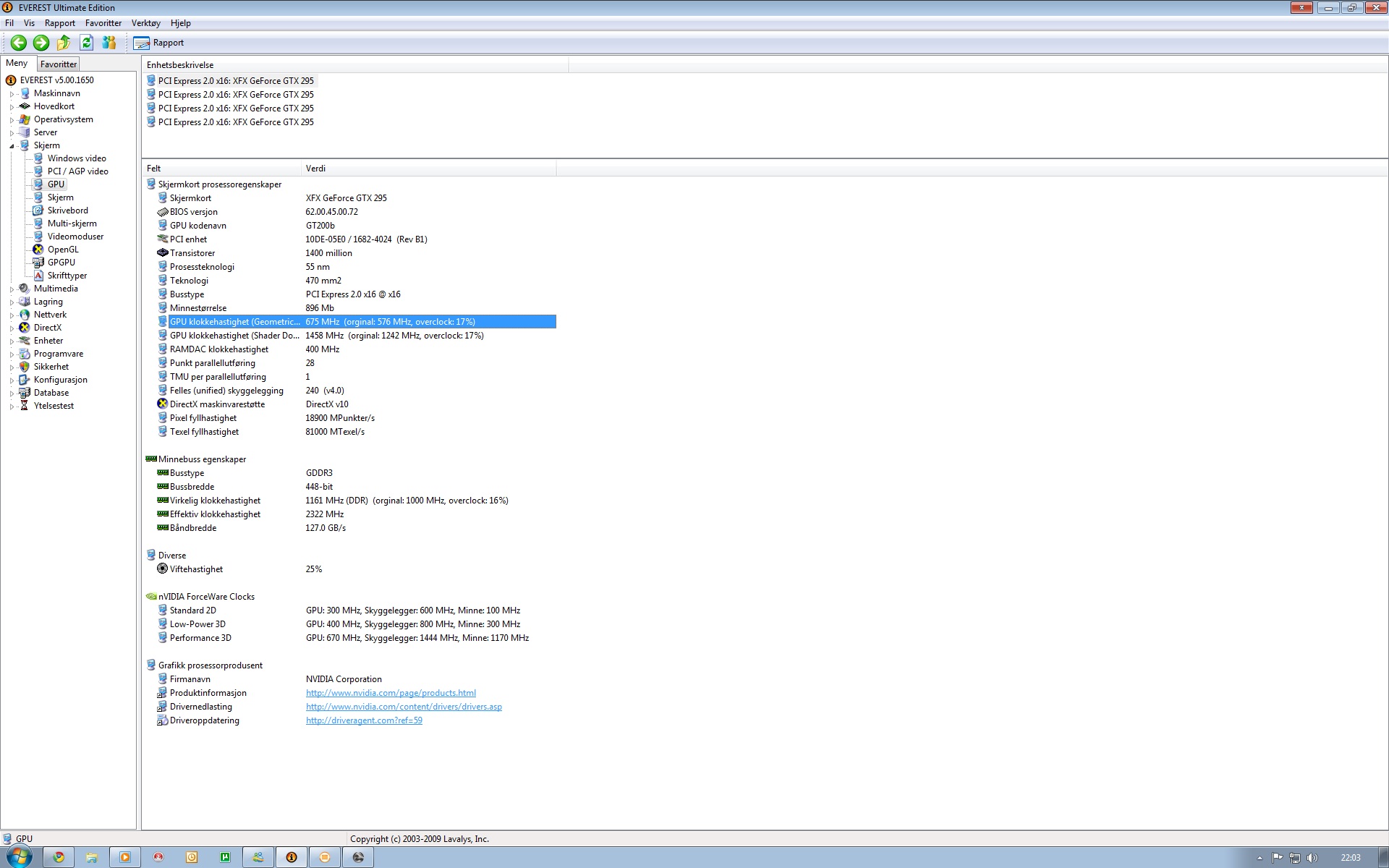This screenshot has height=868, width=1389.
Task: Select the Enheter tree item
Action: pyautogui.click(x=48, y=341)
